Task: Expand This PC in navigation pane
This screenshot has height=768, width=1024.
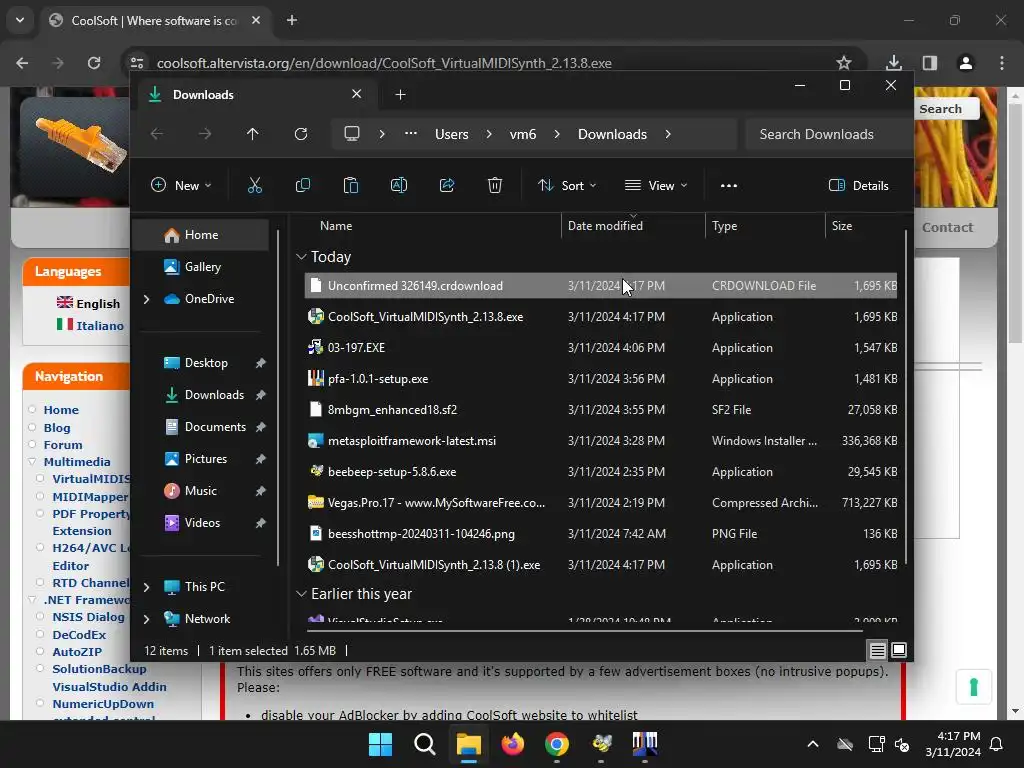Action: pyautogui.click(x=146, y=587)
